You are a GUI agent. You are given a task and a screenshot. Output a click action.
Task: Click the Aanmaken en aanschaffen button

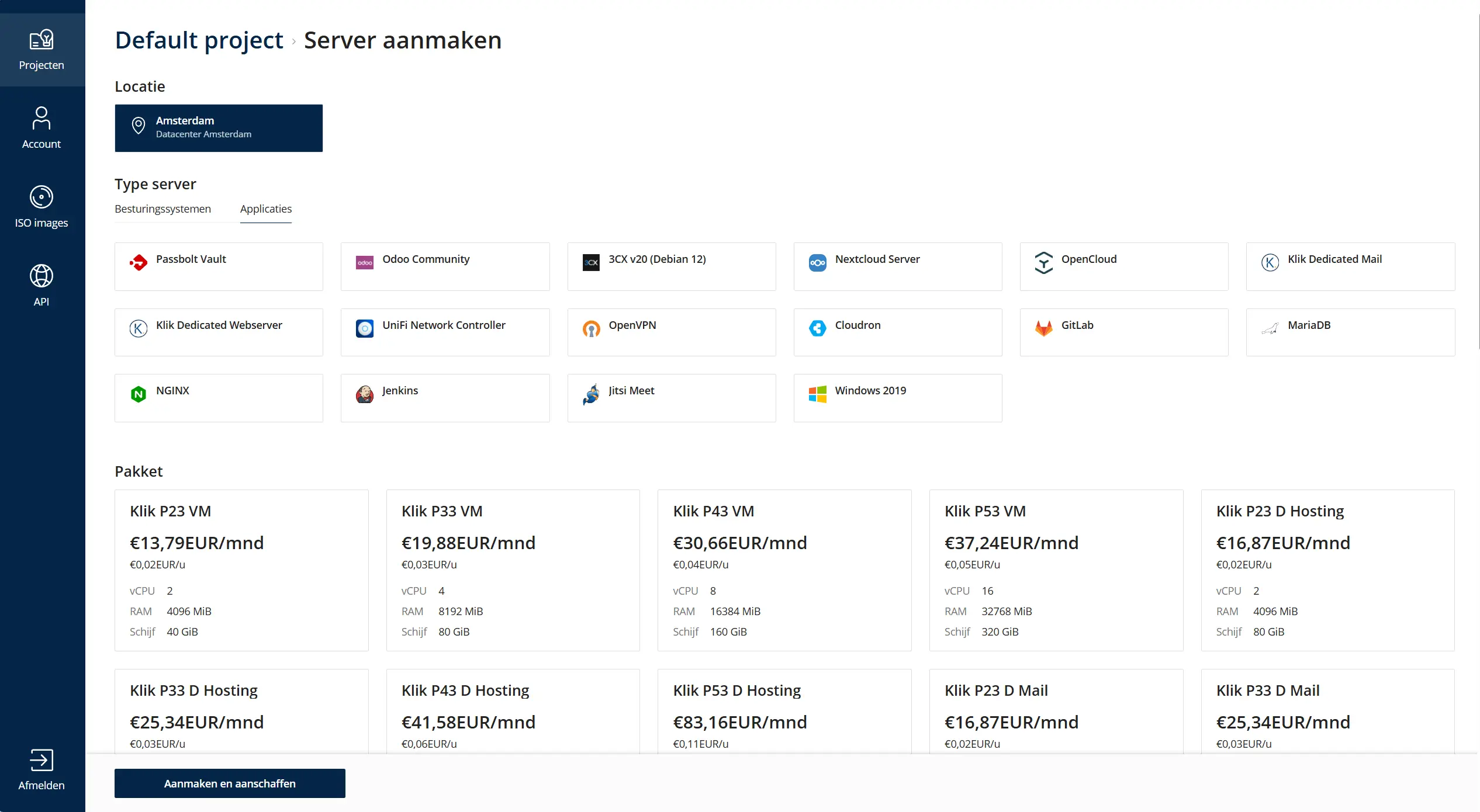pyautogui.click(x=230, y=783)
